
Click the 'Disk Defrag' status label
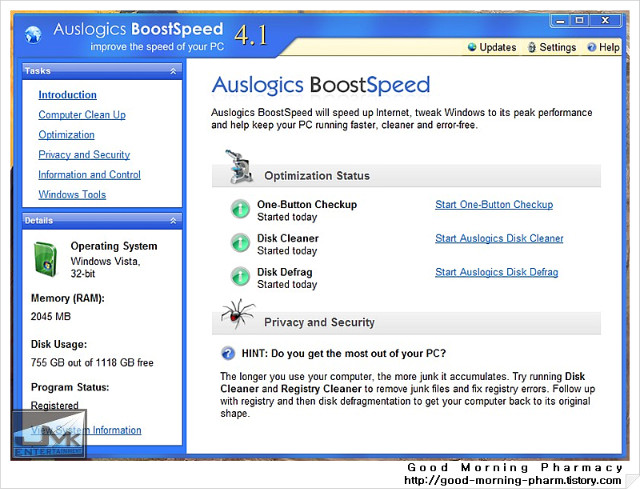284,272
